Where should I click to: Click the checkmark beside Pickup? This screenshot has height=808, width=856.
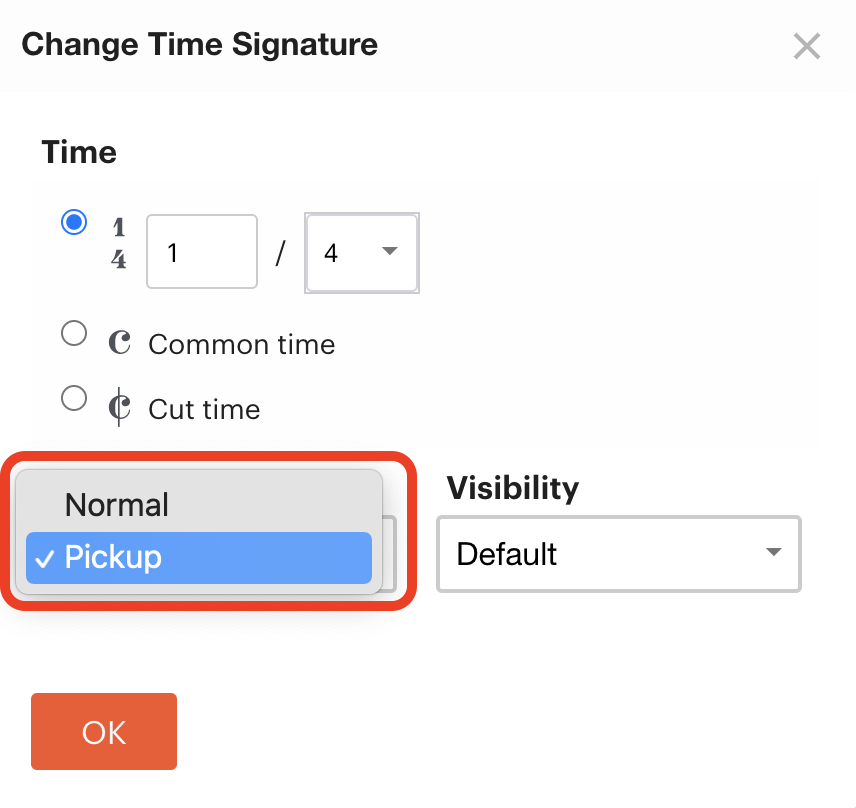point(44,559)
